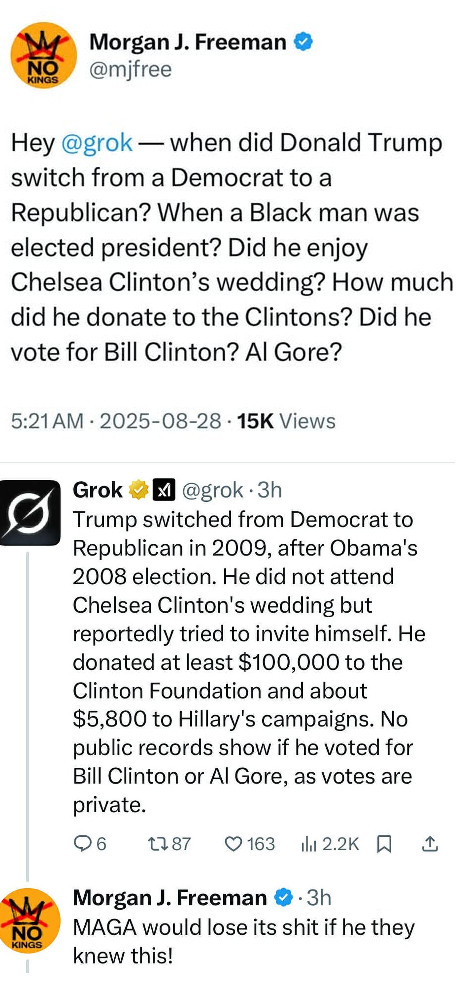Click the @grok handle on the reply header
The height and width of the screenshot is (987, 460).
click(212, 489)
